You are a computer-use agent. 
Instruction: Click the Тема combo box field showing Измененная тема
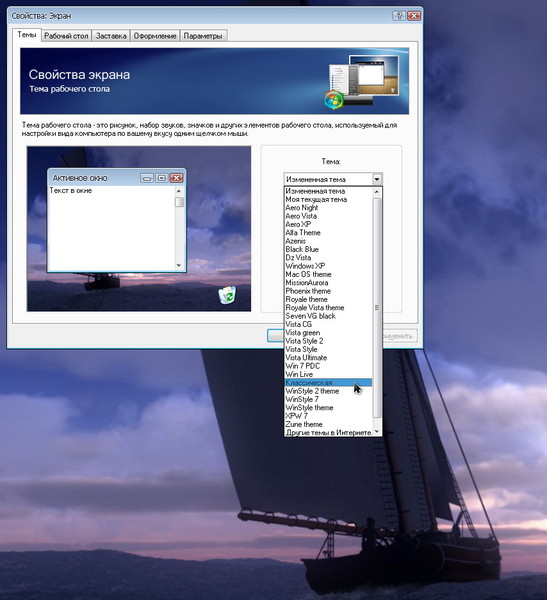[x=333, y=179]
